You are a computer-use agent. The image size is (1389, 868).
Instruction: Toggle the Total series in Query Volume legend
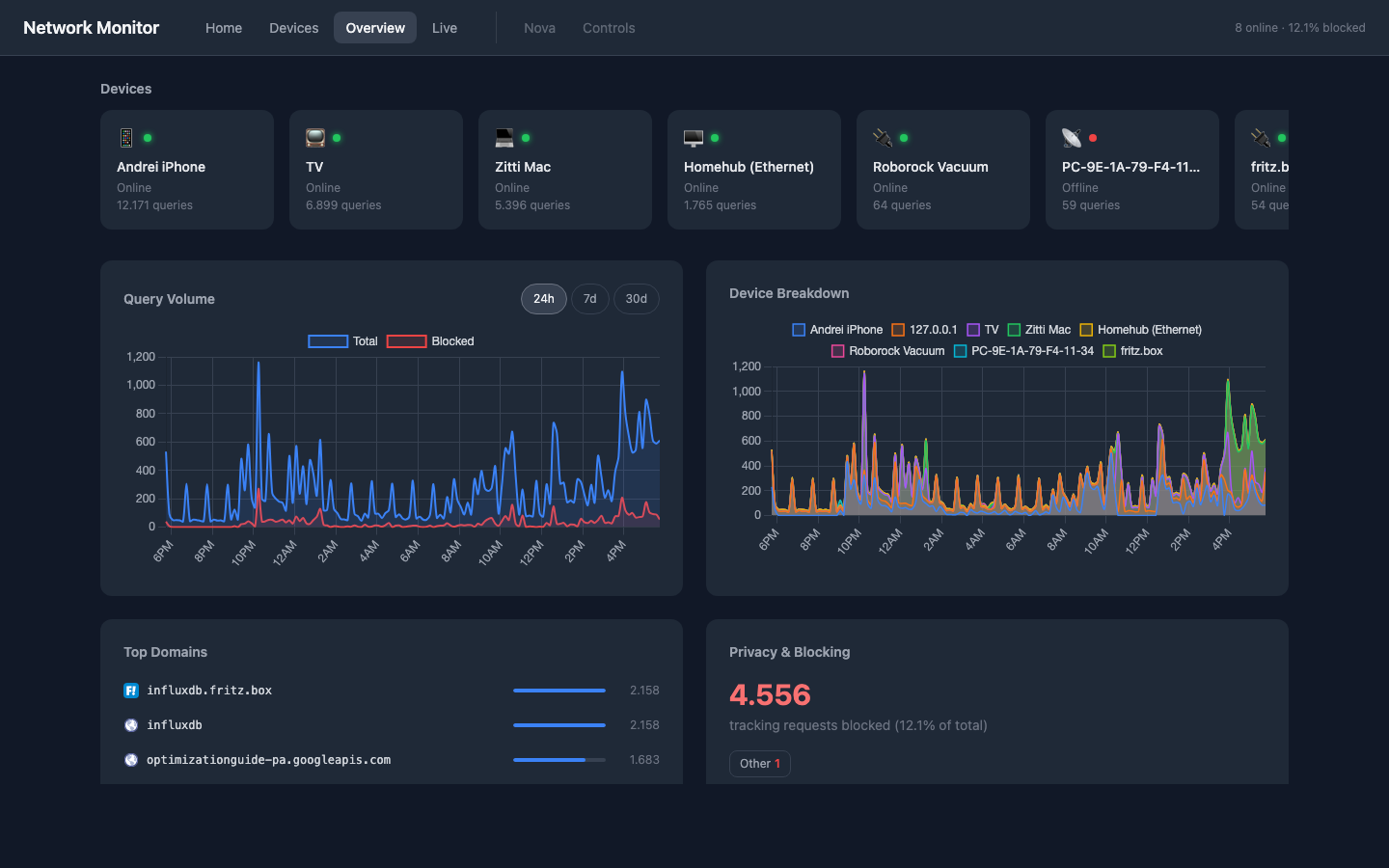click(x=342, y=341)
